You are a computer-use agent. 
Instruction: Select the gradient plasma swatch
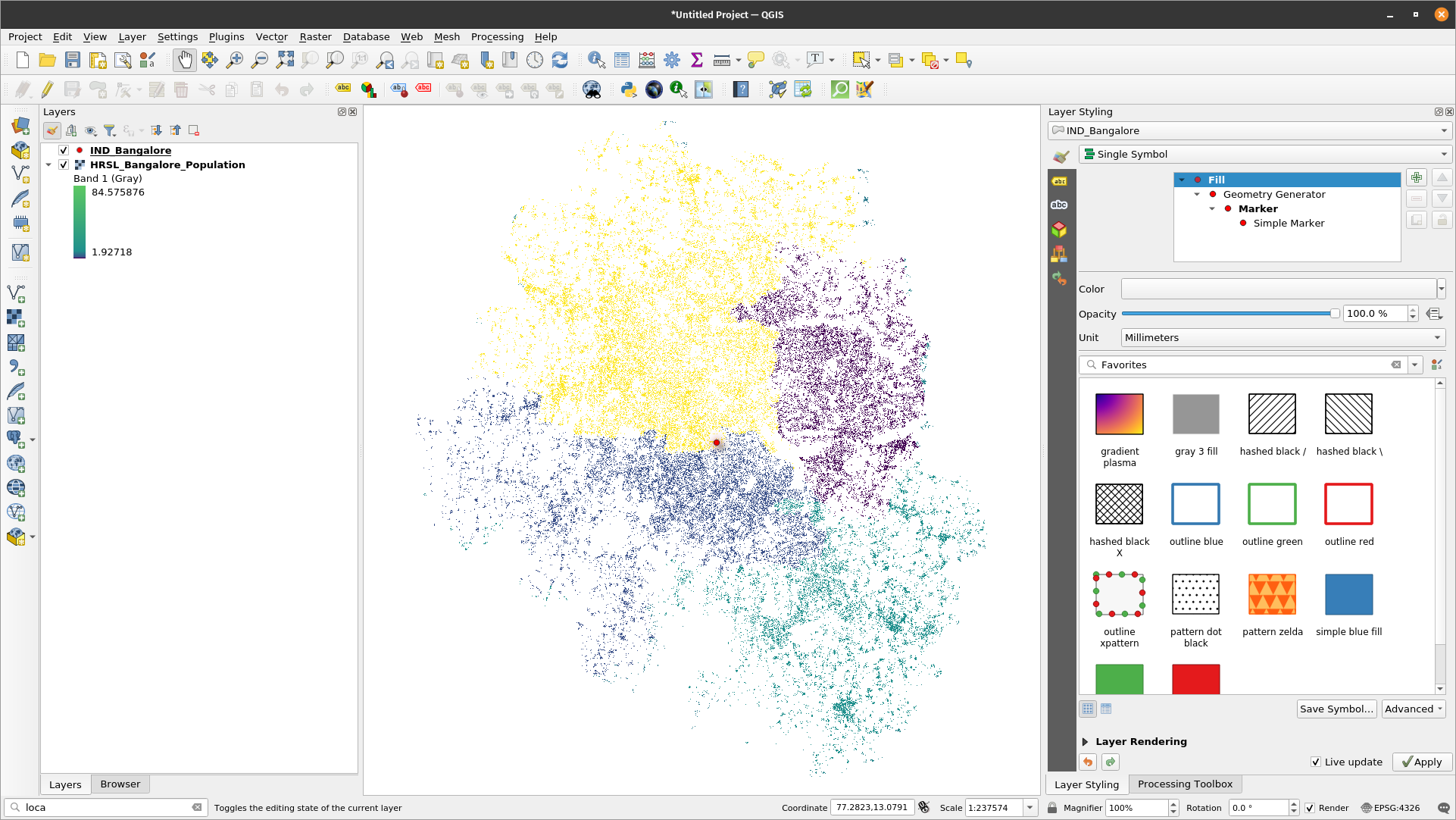coord(1119,414)
